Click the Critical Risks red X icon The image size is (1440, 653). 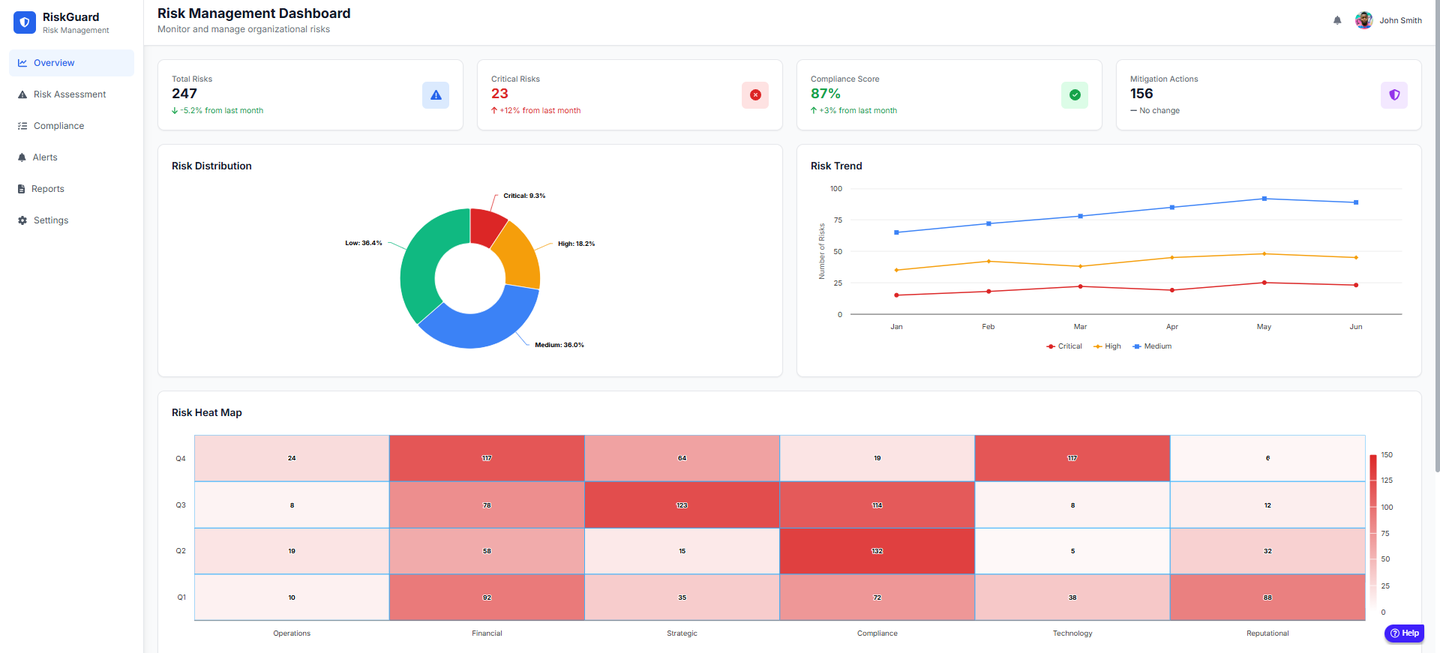pos(755,95)
